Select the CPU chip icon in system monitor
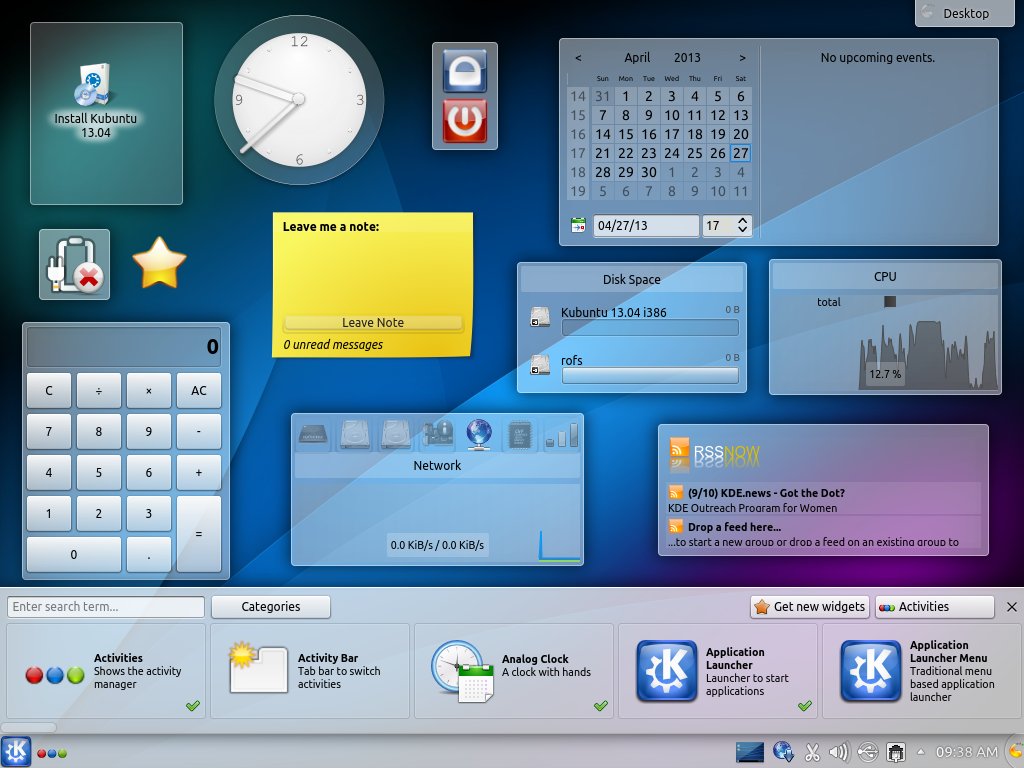1024x768 pixels. (x=521, y=434)
